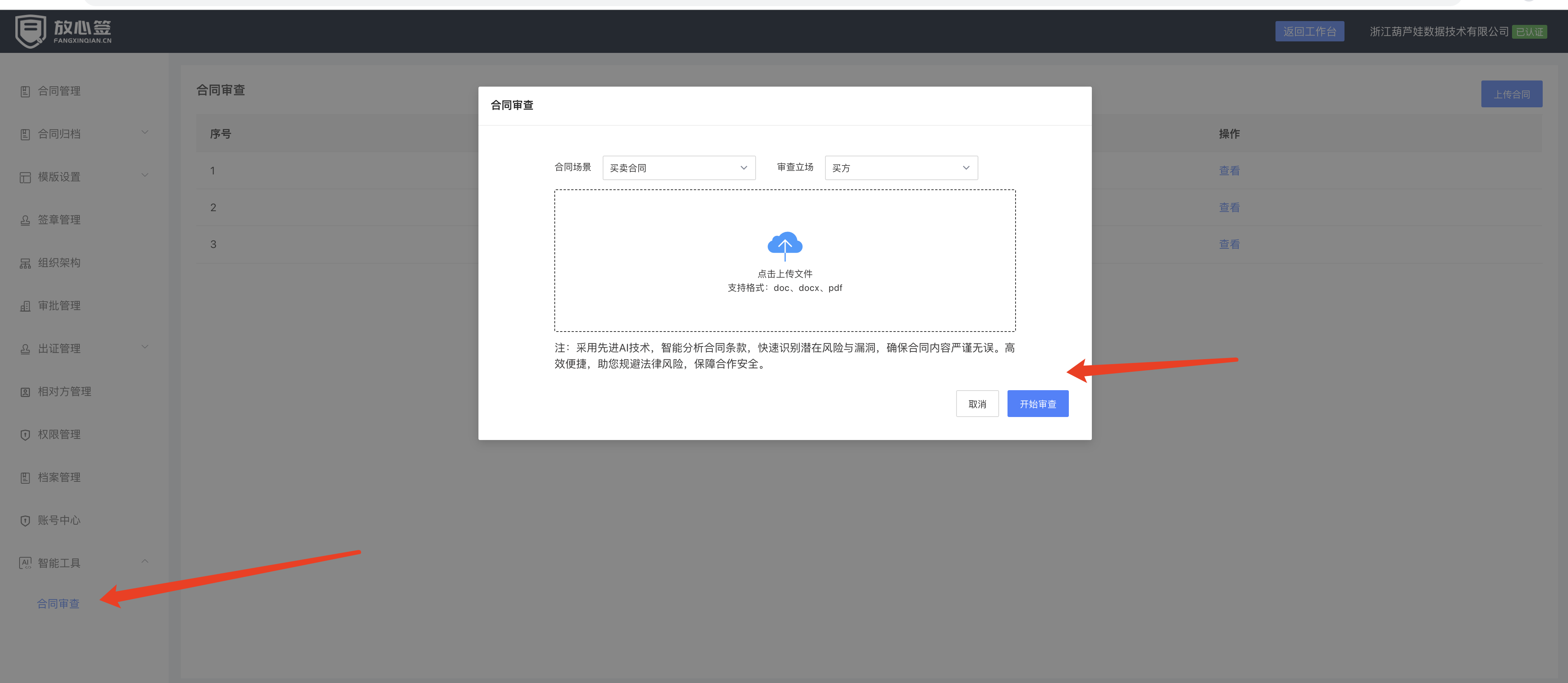Click the 权限管理 shield icon
This screenshot has width=1568, height=683.
tap(25, 435)
